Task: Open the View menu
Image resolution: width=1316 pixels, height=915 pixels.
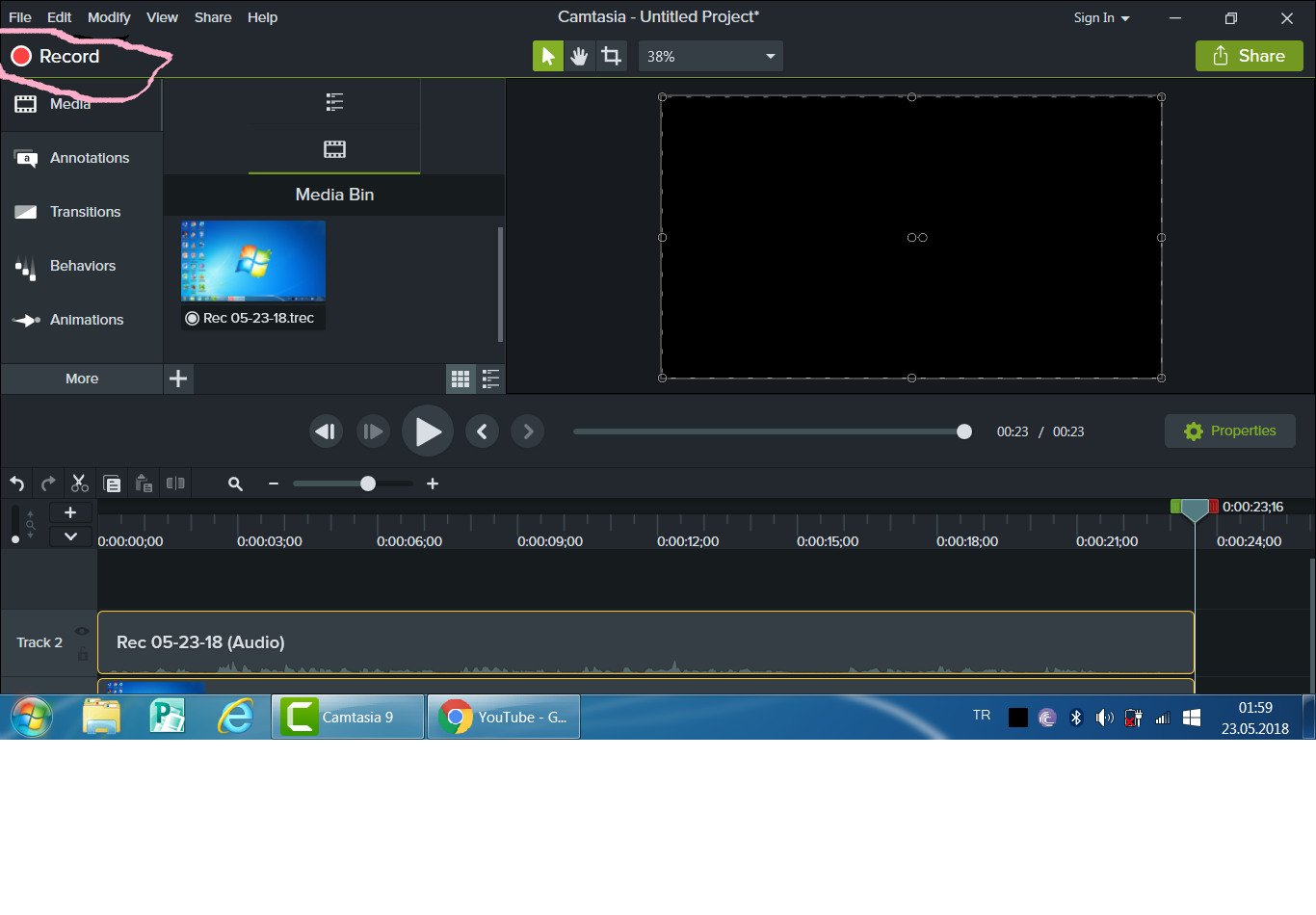Action: pos(162,17)
